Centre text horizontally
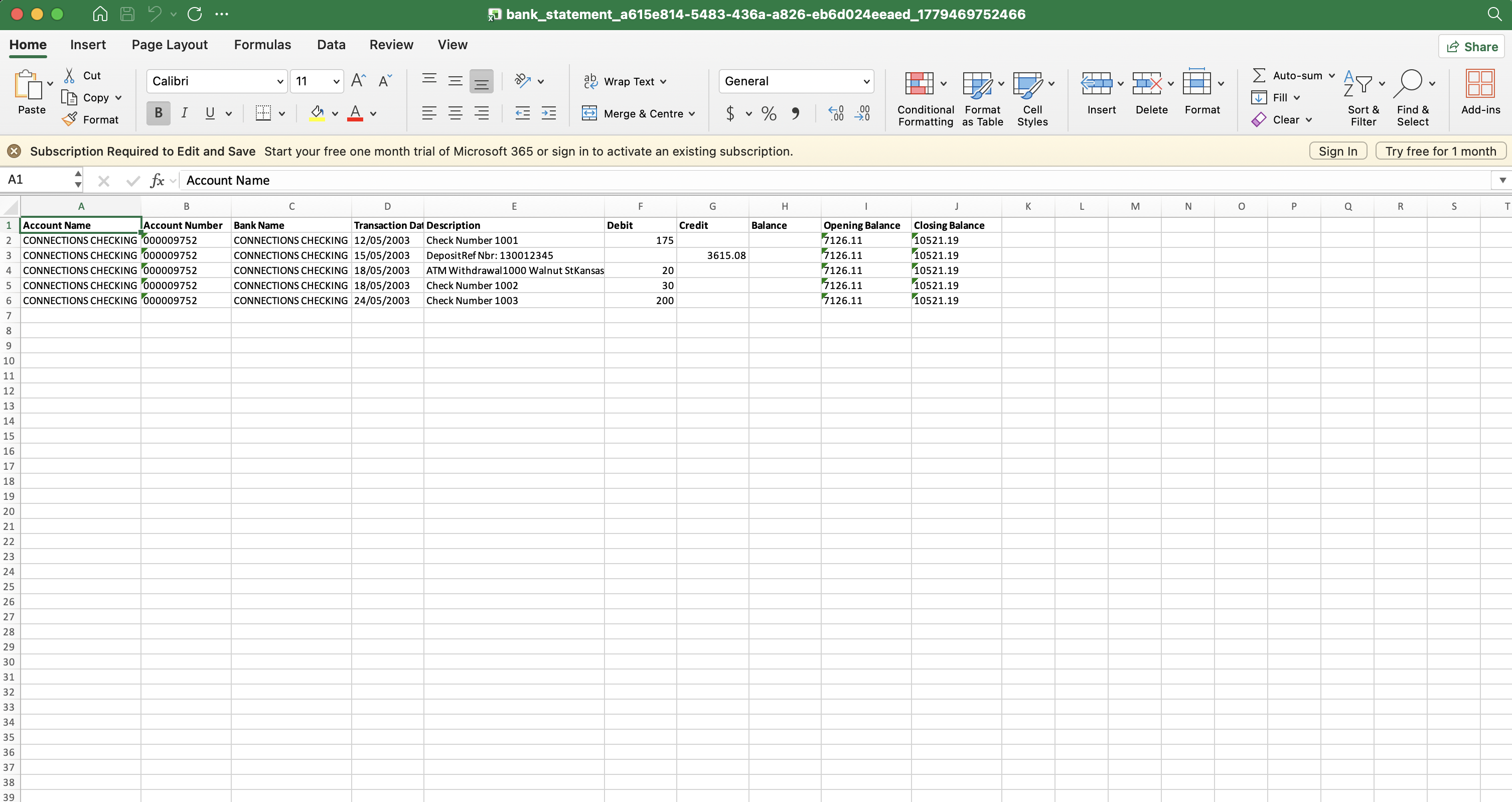1512x802 pixels. [x=455, y=113]
